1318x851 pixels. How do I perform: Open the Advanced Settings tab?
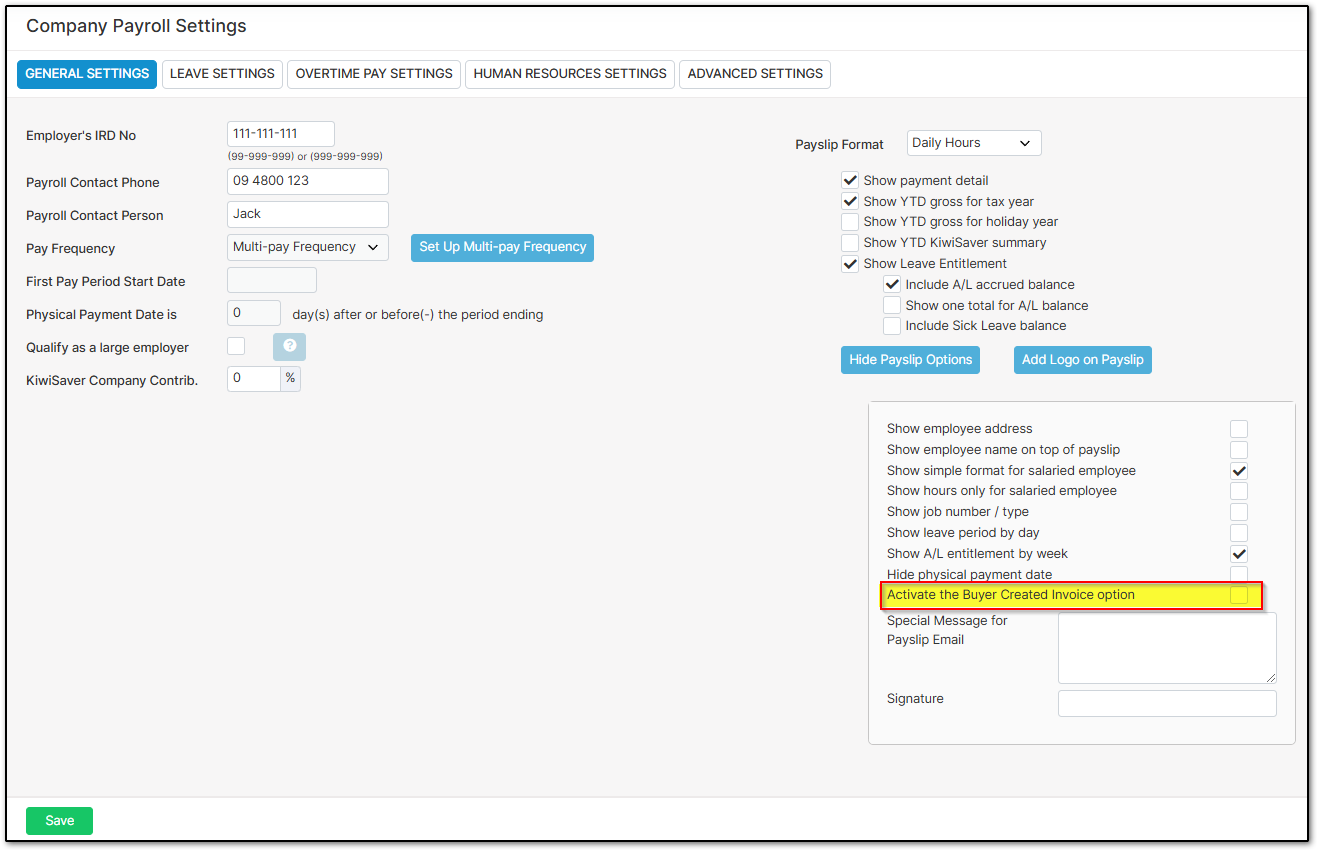(x=755, y=74)
